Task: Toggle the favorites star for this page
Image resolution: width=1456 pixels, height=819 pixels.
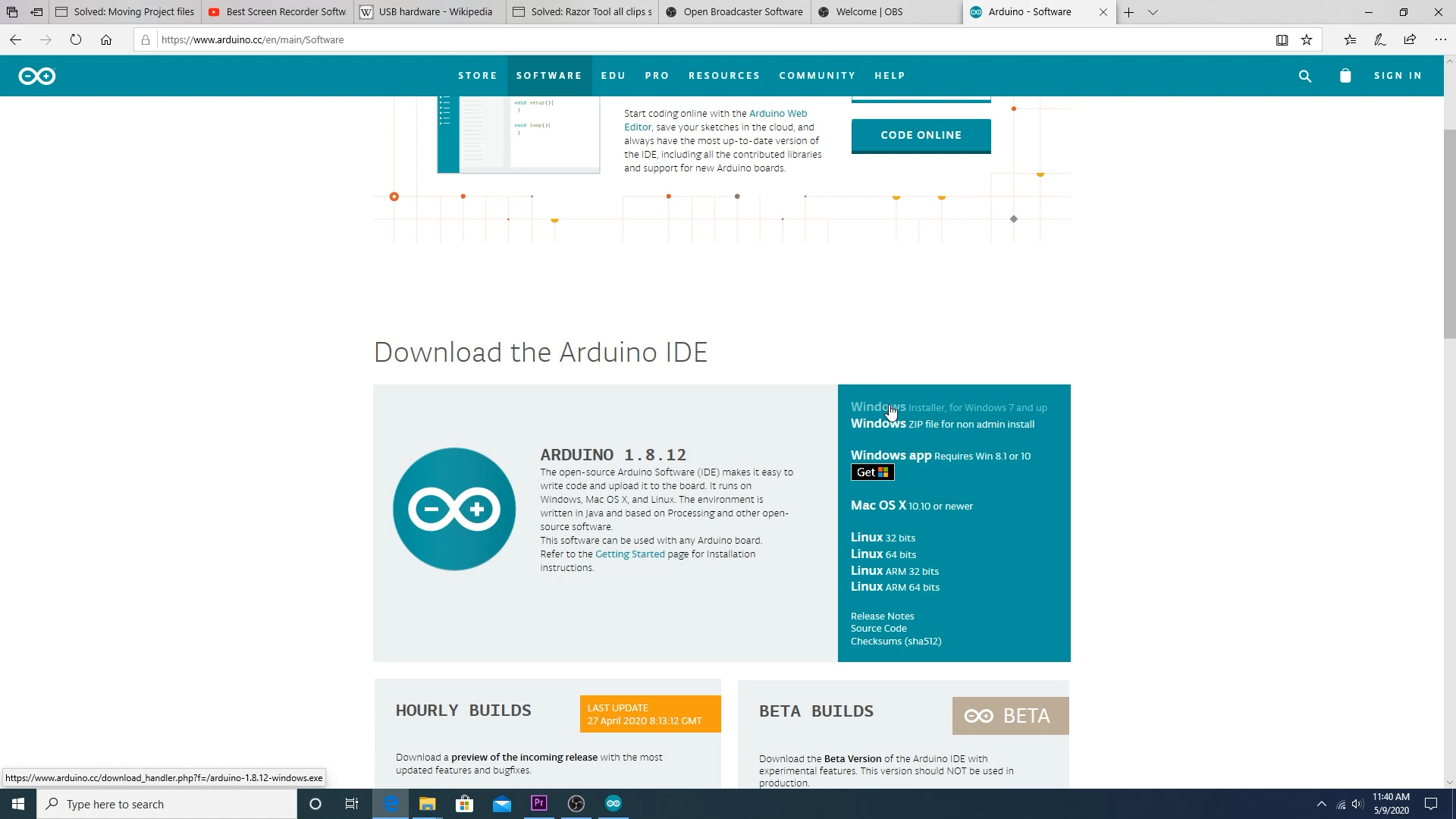Action: 1307,39
